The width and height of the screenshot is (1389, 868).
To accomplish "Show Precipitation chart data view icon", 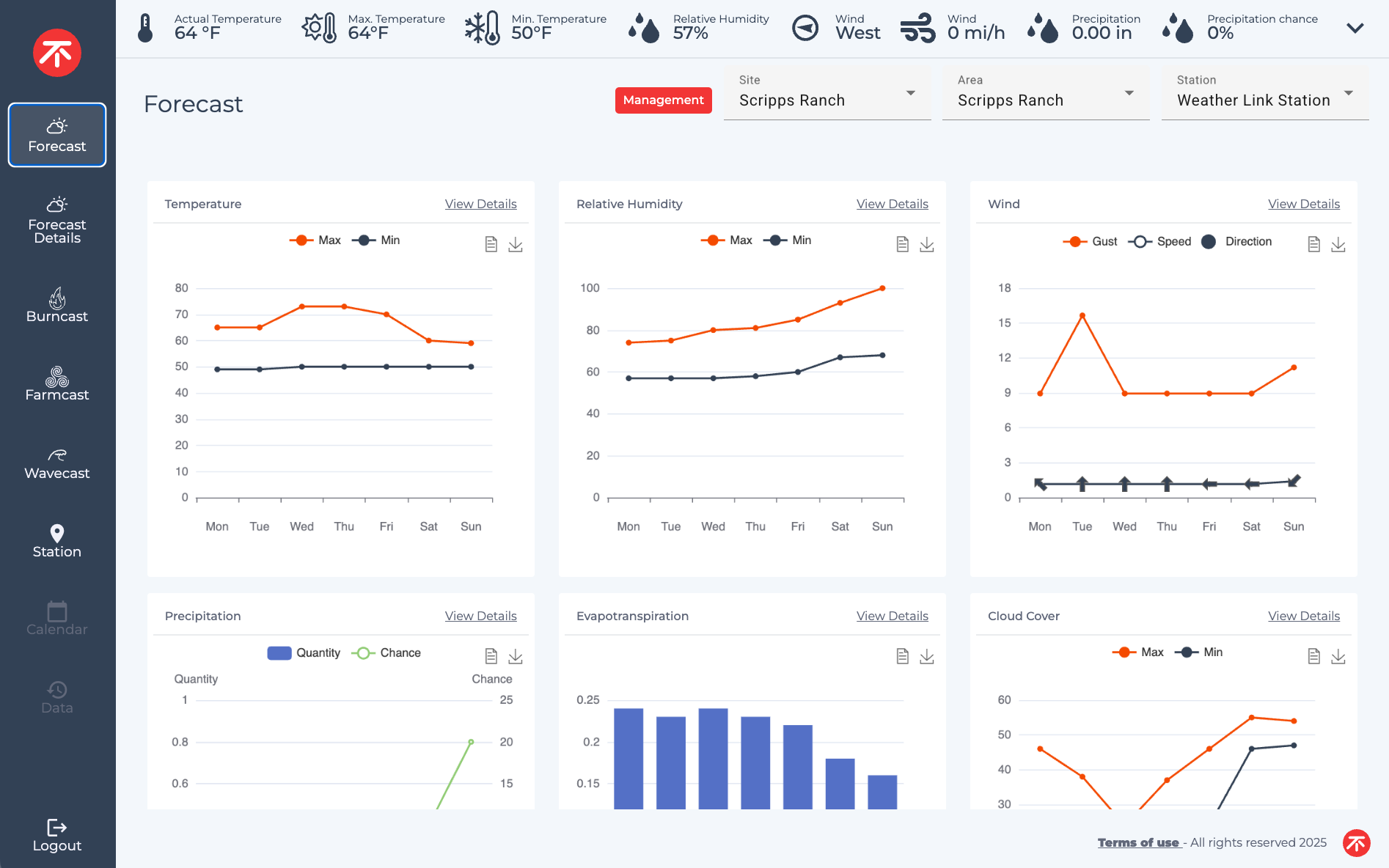I will tap(491, 656).
